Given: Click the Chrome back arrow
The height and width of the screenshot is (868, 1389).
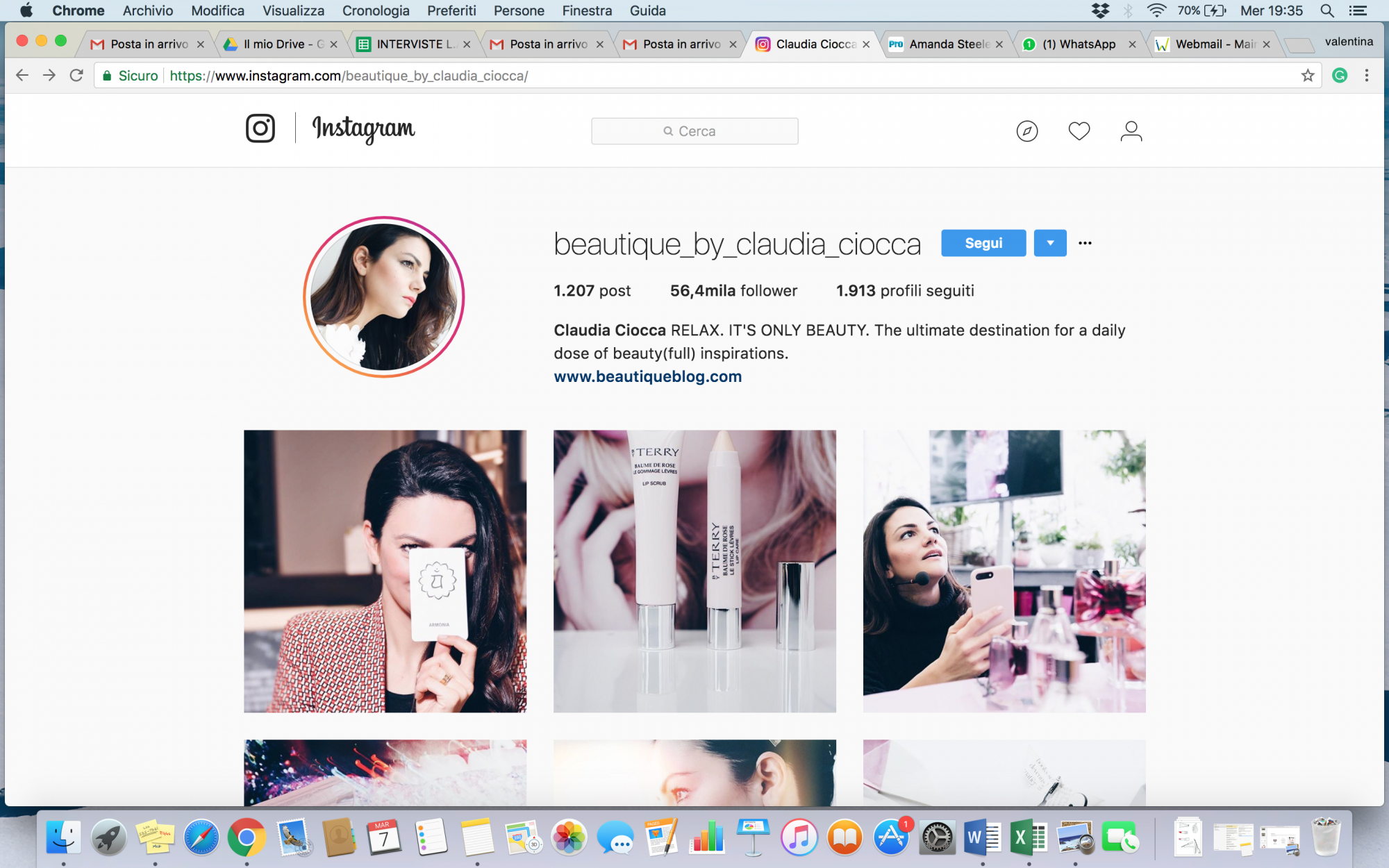Looking at the screenshot, I should [x=22, y=75].
